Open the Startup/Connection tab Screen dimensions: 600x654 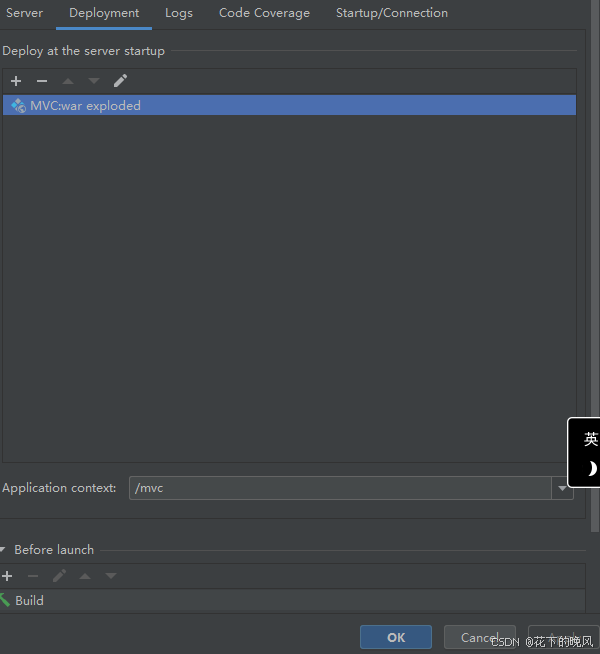pos(392,13)
